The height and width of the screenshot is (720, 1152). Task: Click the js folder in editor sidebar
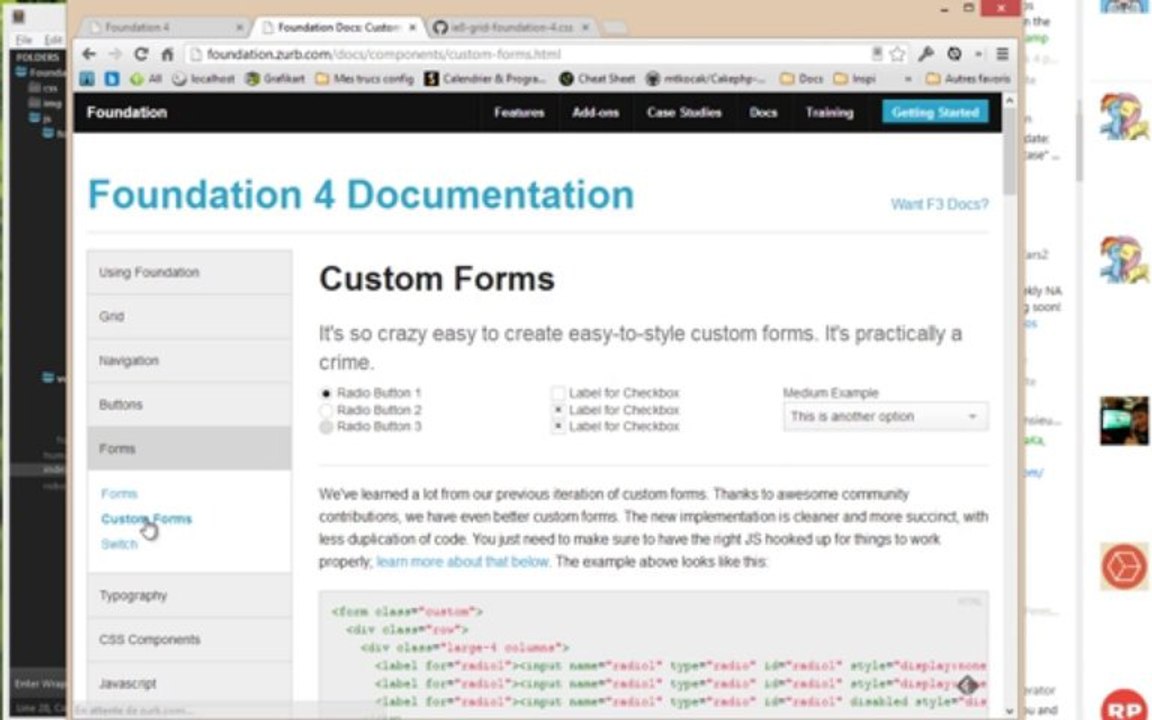(40, 118)
